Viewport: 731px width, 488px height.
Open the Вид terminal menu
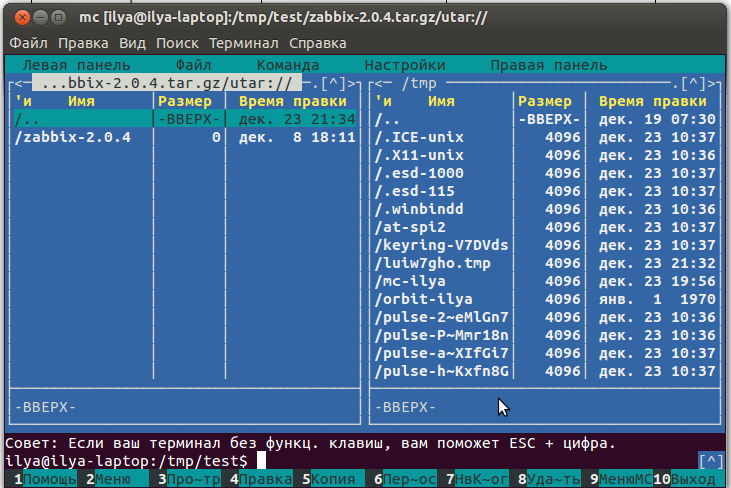point(132,43)
